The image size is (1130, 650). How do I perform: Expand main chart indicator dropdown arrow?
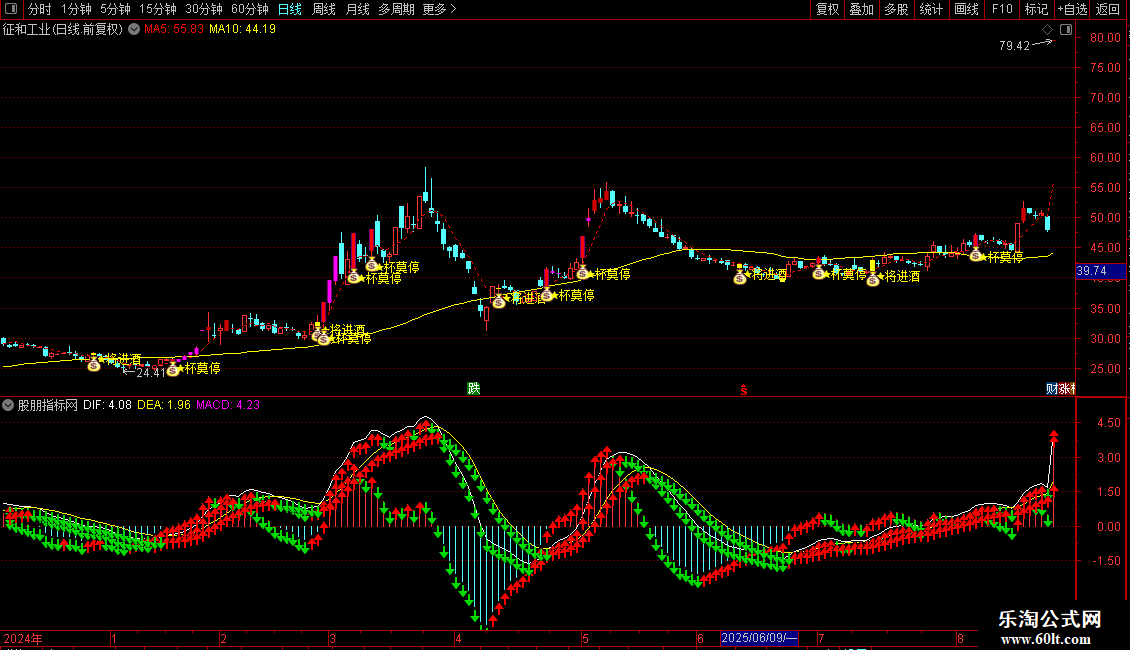coord(134,30)
